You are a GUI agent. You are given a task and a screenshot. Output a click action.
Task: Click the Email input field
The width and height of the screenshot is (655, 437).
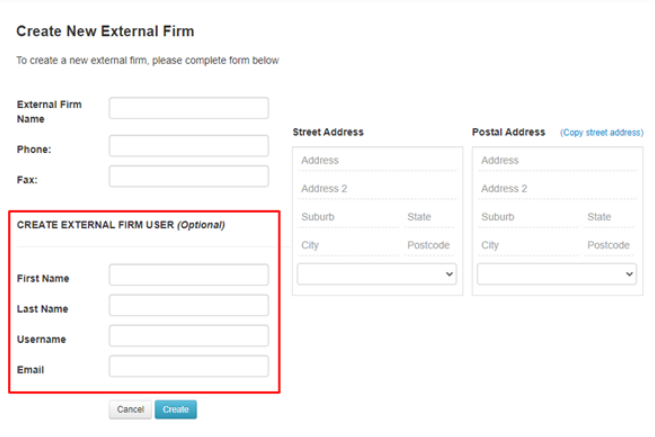click(188, 366)
